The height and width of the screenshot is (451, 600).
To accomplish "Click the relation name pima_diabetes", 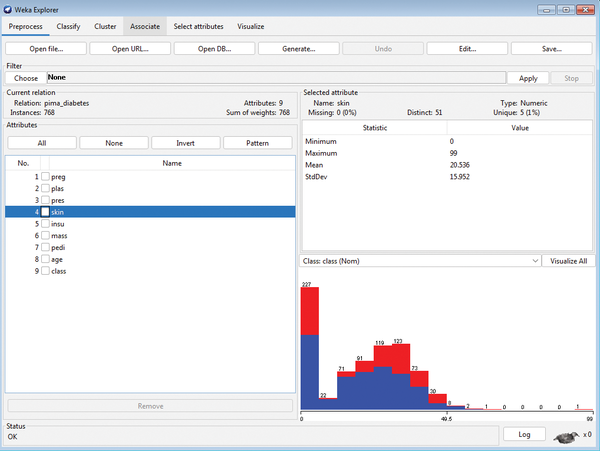I will tap(67, 103).
